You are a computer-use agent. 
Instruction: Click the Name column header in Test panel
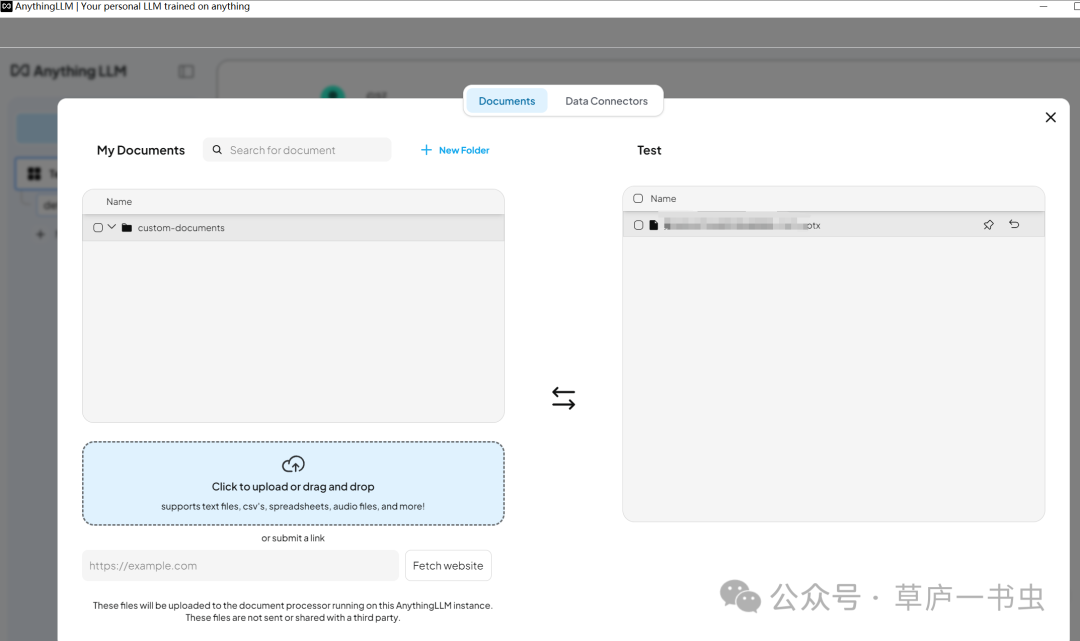pyautogui.click(x=663, y=198)
